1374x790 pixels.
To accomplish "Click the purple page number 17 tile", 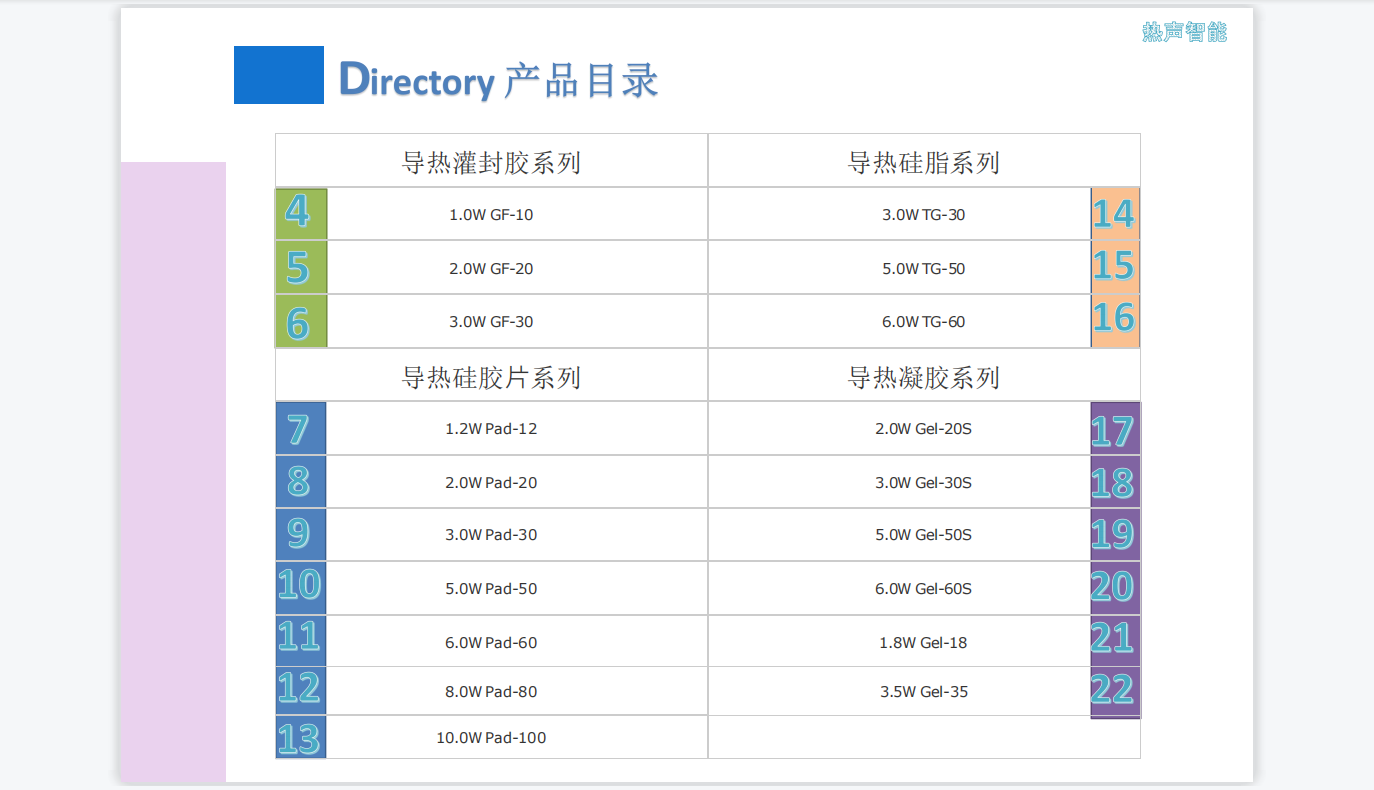I will (x=1114, y=429).
